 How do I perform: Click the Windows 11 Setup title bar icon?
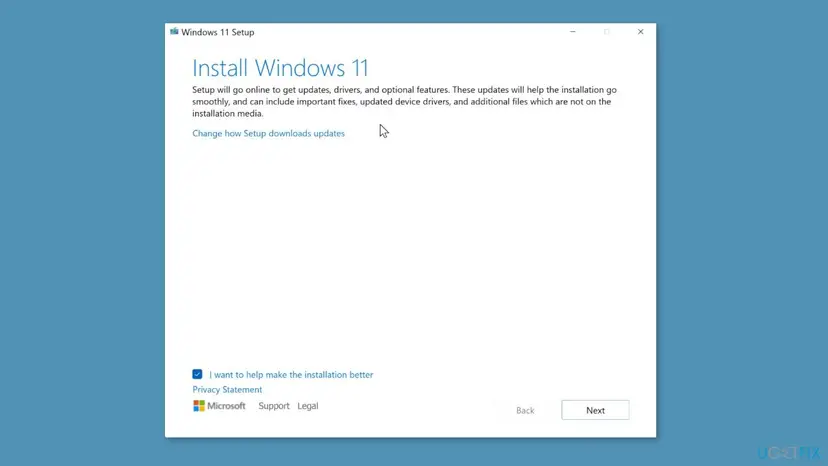(174, 32)
